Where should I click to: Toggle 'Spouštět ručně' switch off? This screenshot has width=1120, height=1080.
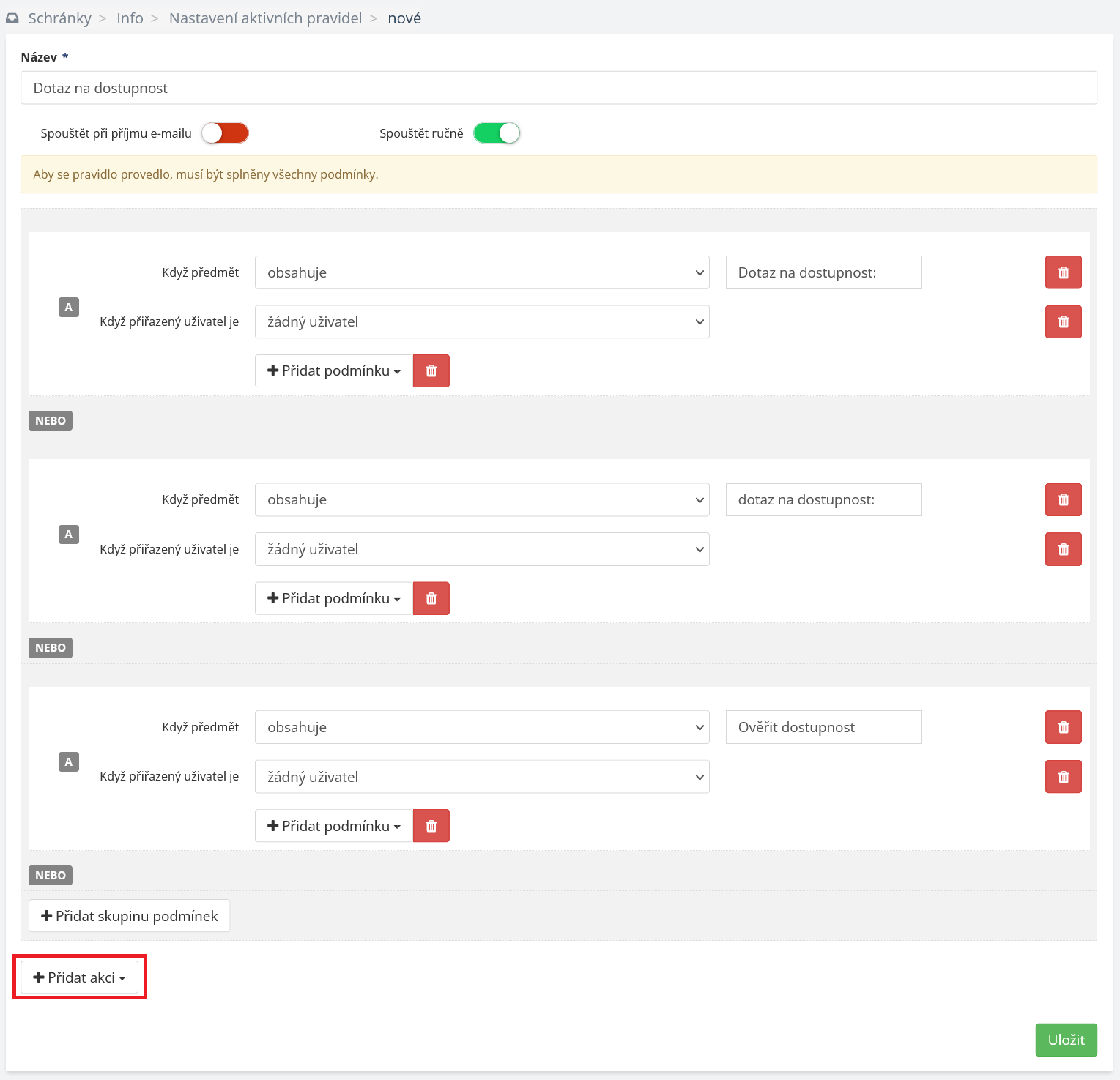497,133
